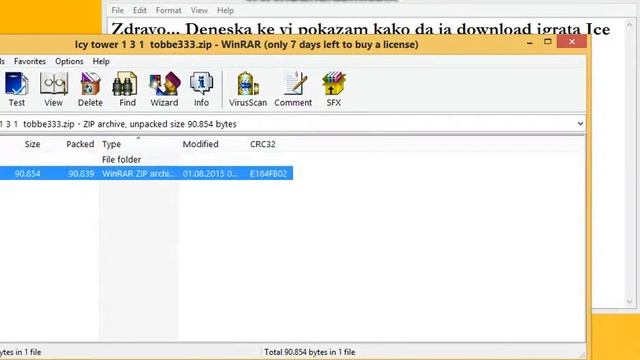
Task: Open View menu in the Notepad window
Action: (x=199, y=11)
